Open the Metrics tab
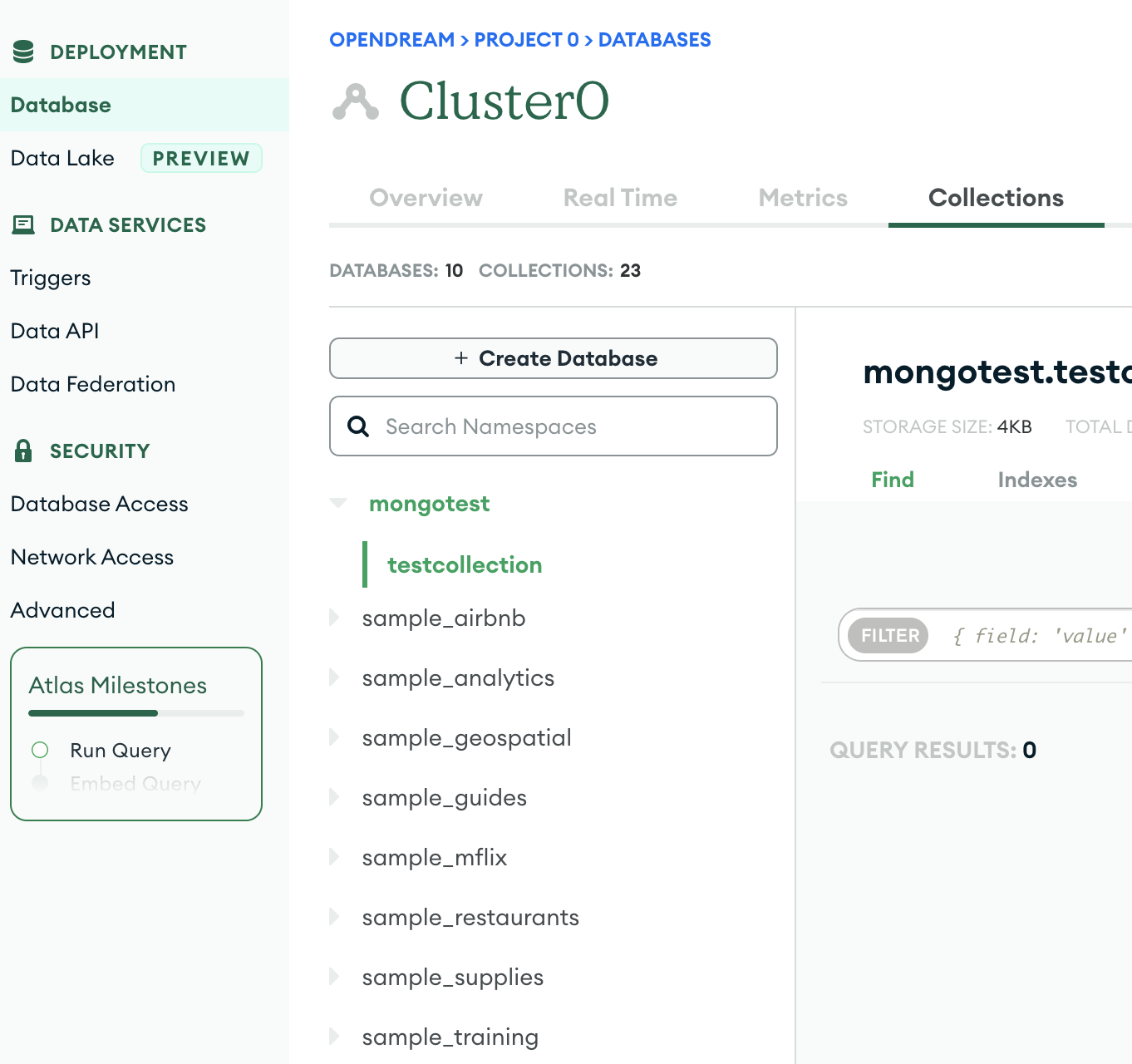 803,198
